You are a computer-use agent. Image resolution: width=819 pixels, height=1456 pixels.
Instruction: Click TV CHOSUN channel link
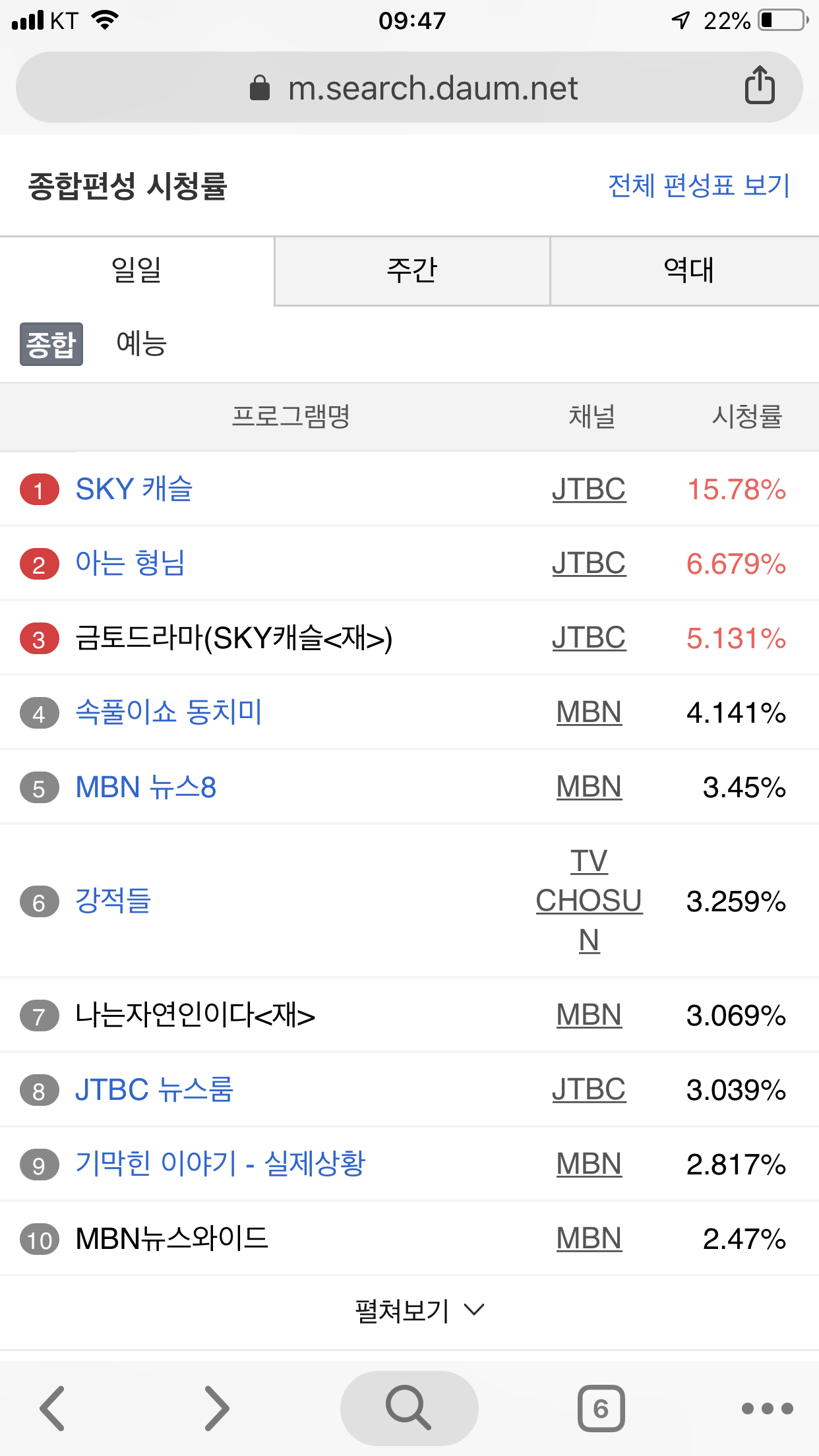tap(589, 900)
